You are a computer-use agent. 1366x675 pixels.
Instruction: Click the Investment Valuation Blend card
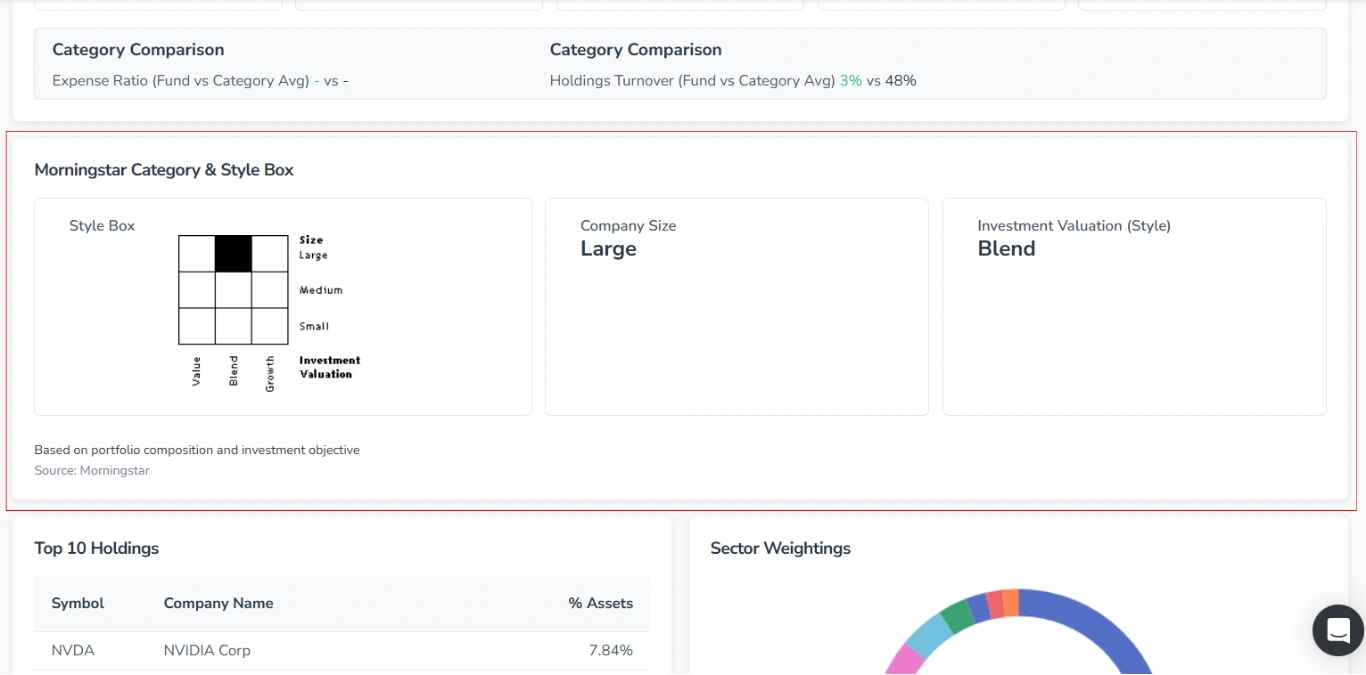(x=1134, y=306)
